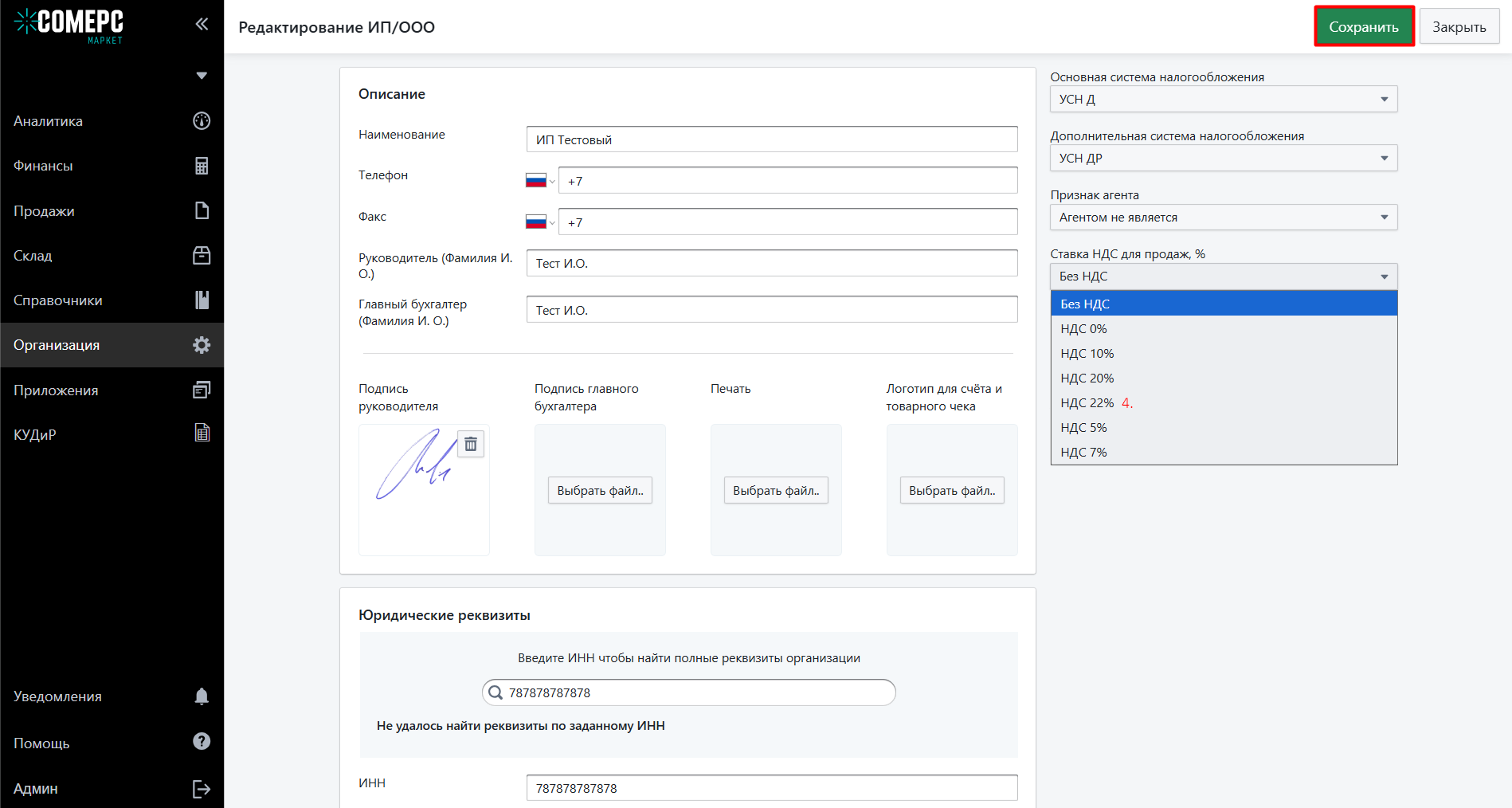Image resolution: width=1512 pixels, height=808 pixels.
Task: Open phone country flag selector
Action: click(x=539, y=181)
